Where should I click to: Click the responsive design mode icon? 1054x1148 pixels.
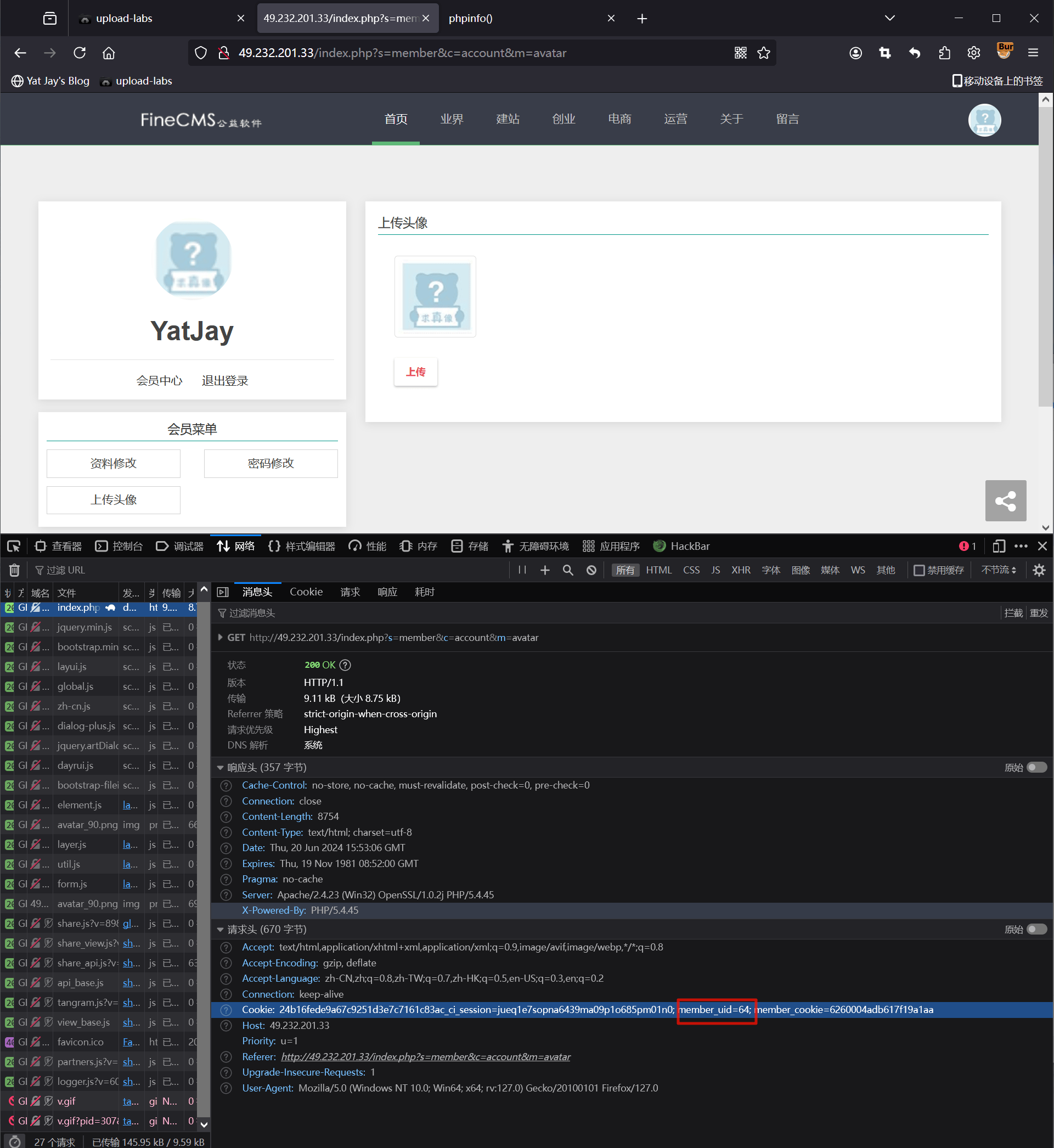[999, 547]
